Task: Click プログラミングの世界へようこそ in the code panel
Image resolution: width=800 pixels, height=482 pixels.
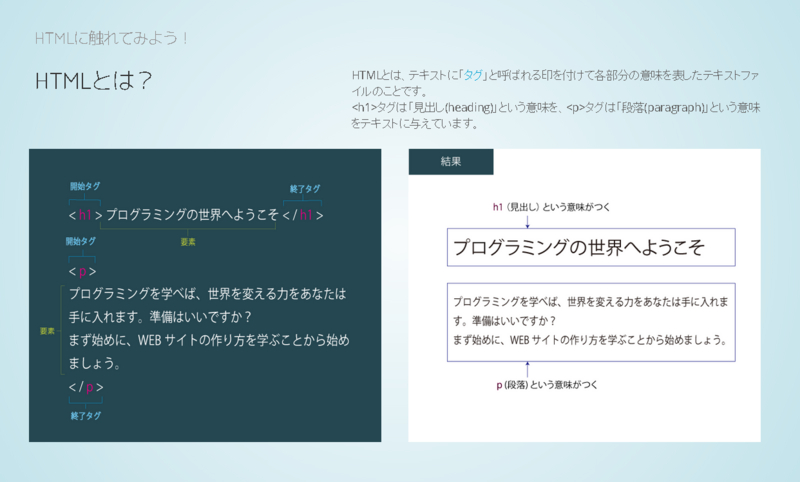Action: (192, 215)
